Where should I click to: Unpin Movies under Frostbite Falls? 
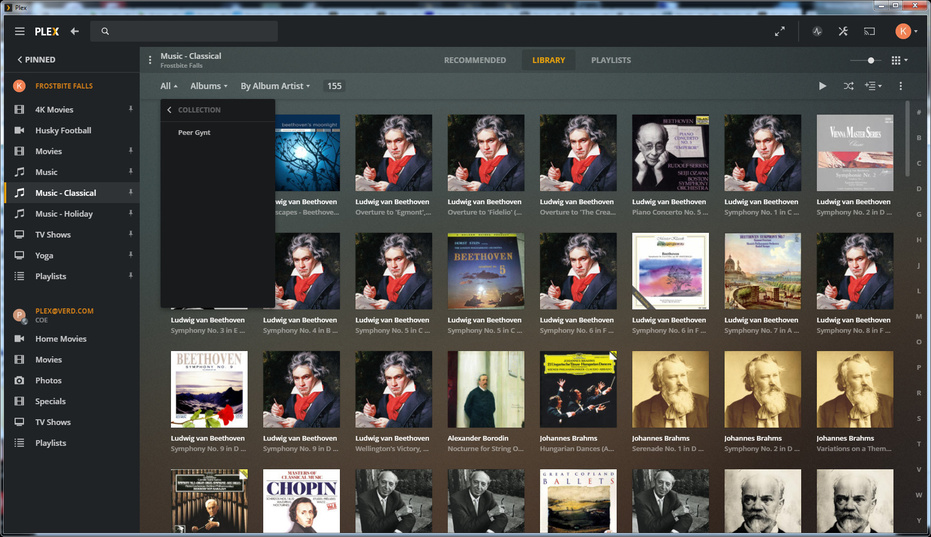click(x=131, y=151)
